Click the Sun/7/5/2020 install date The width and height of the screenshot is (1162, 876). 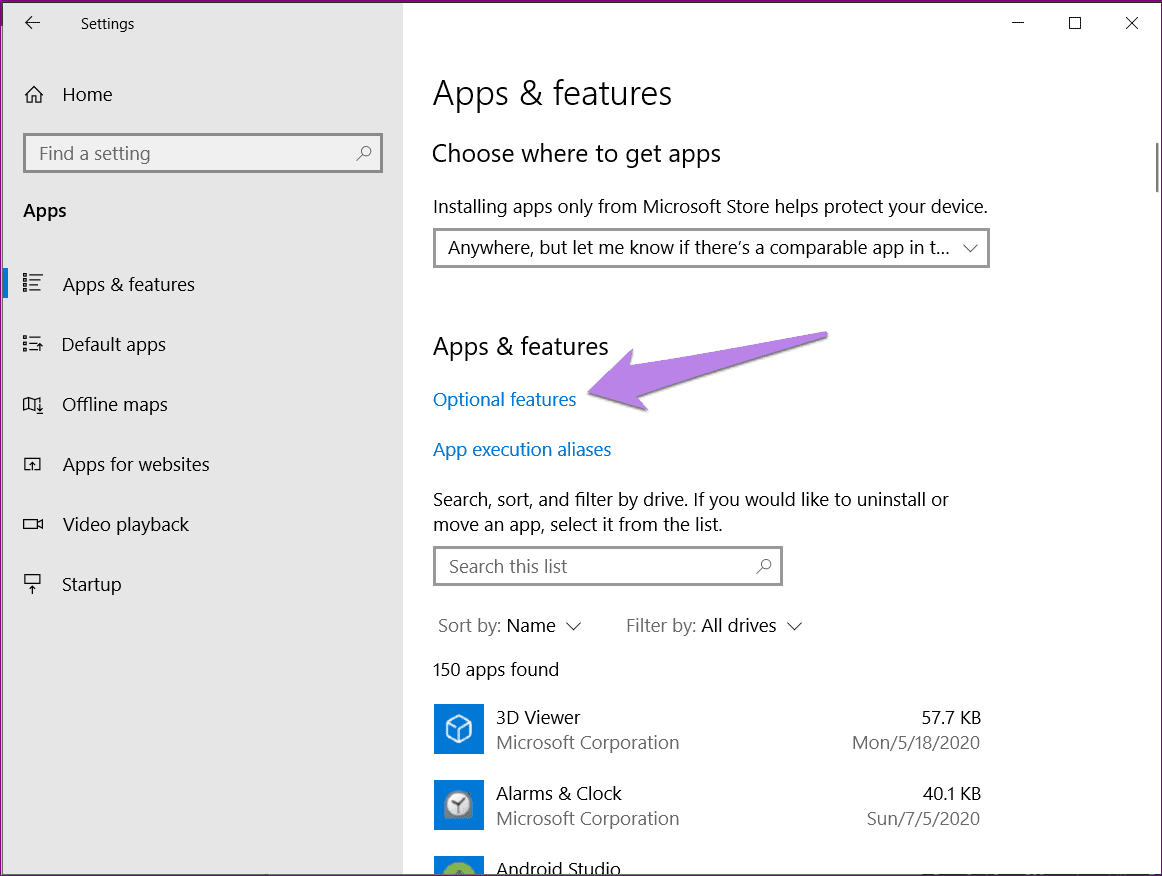pyautogui.click(x=923, y=819)
